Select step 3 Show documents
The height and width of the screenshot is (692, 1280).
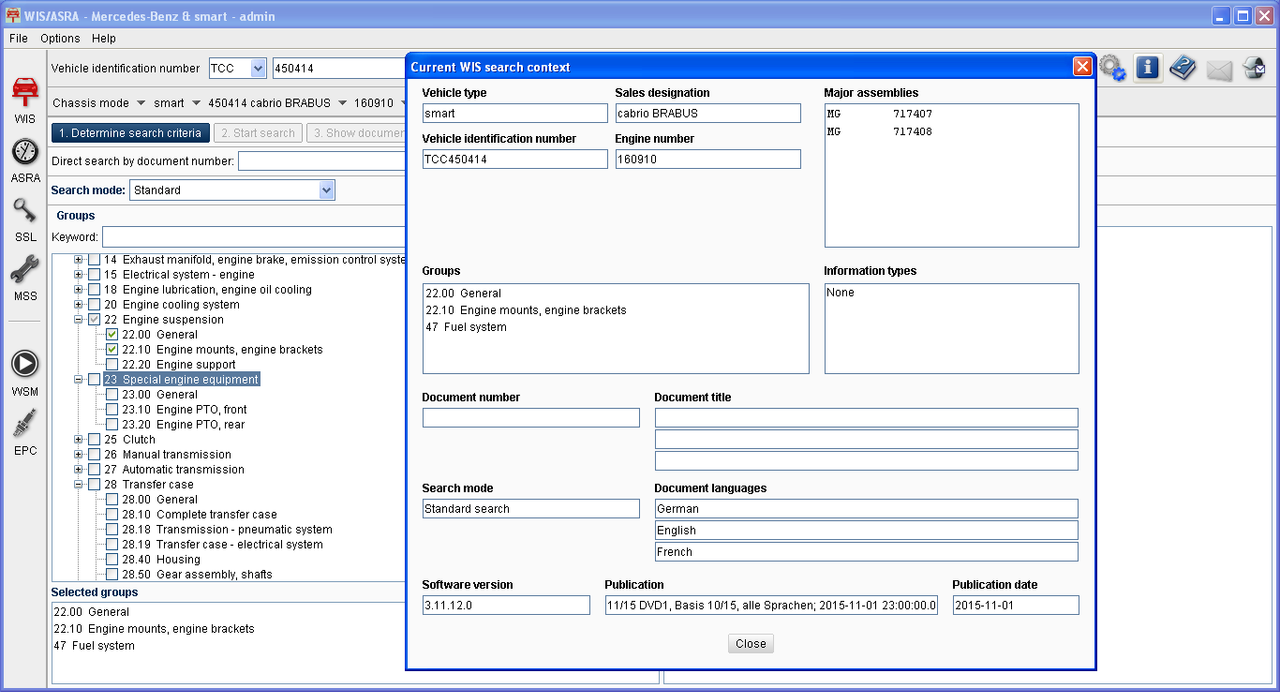click(355, 133)
